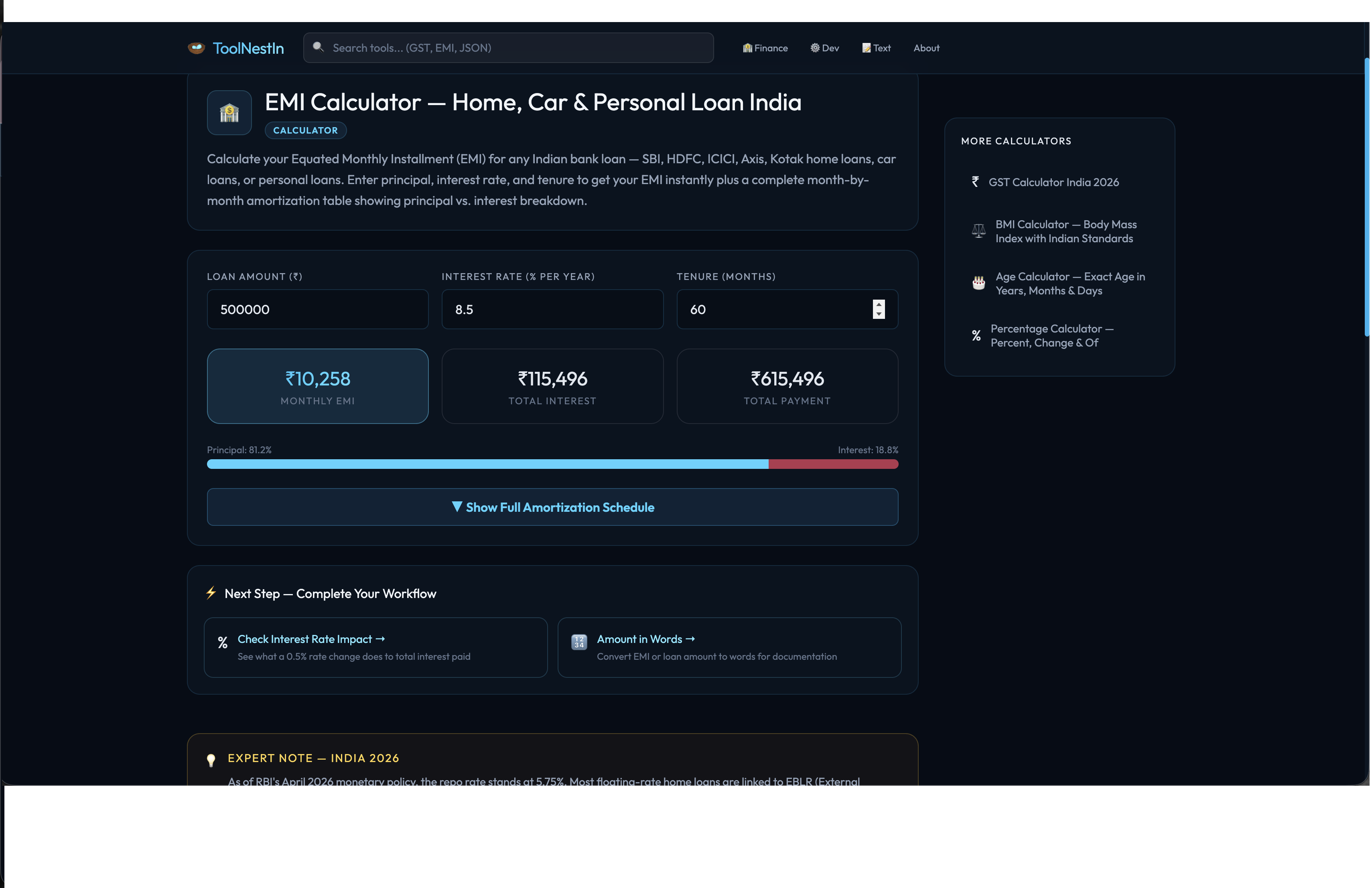
Task: Expand Show Full Amortization Schedule
Action: (x=553, y=508)
